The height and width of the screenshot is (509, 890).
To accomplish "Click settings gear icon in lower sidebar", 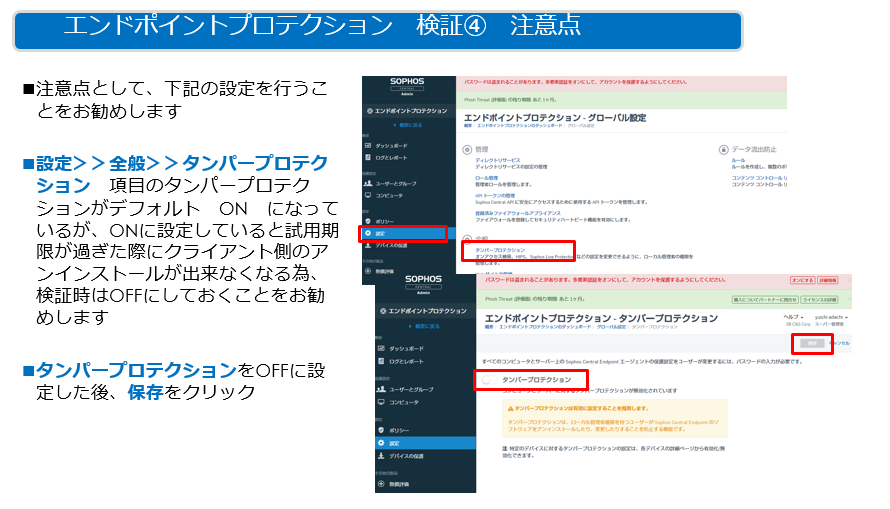I will pyautogui.click(x=381, y=443).
